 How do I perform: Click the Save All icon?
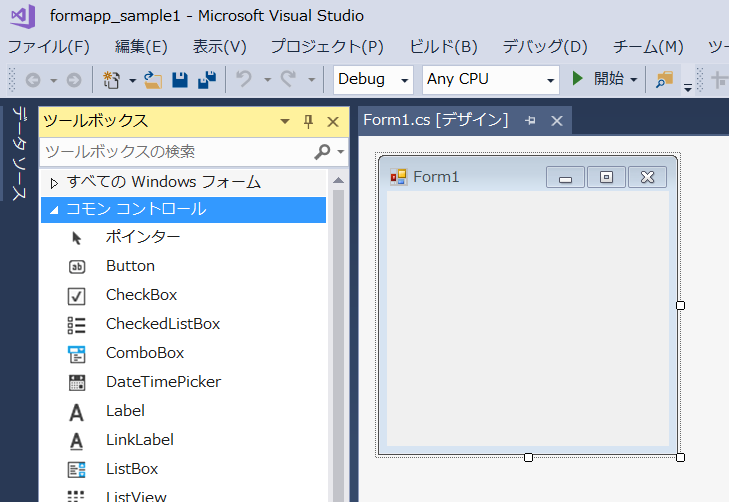tap(207, 80)
